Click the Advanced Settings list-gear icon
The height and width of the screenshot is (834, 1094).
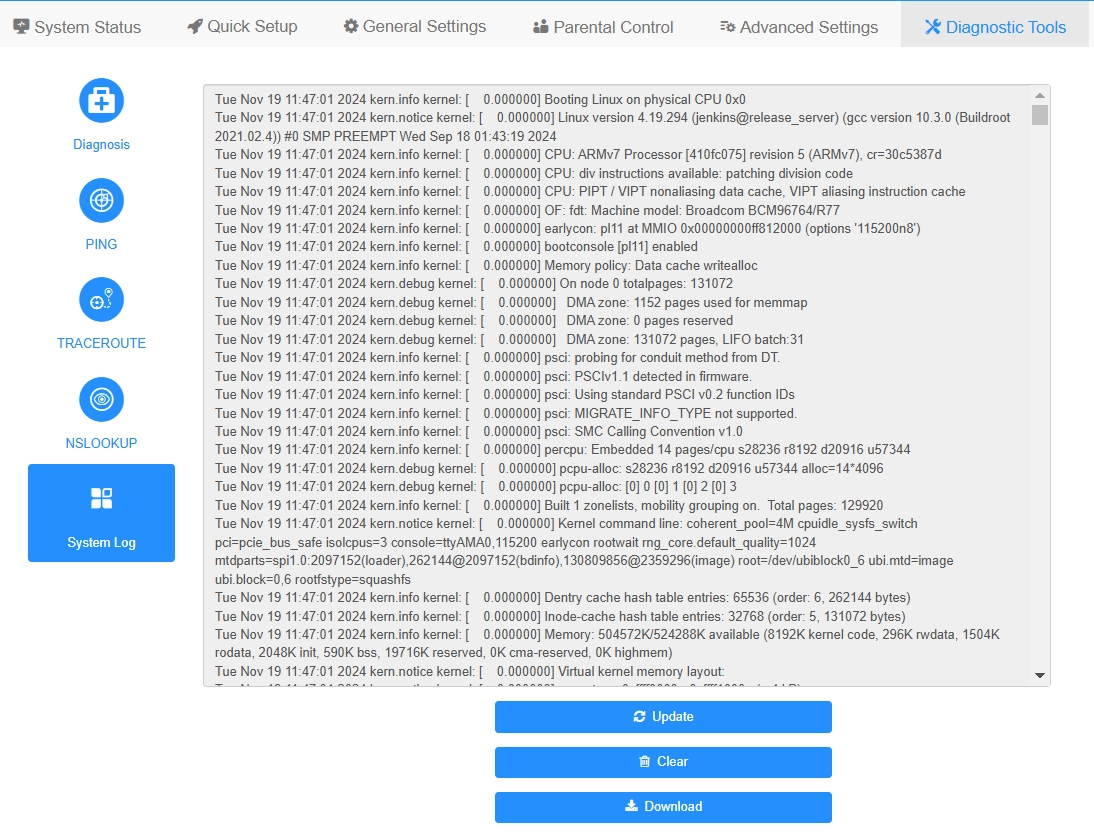728,27
